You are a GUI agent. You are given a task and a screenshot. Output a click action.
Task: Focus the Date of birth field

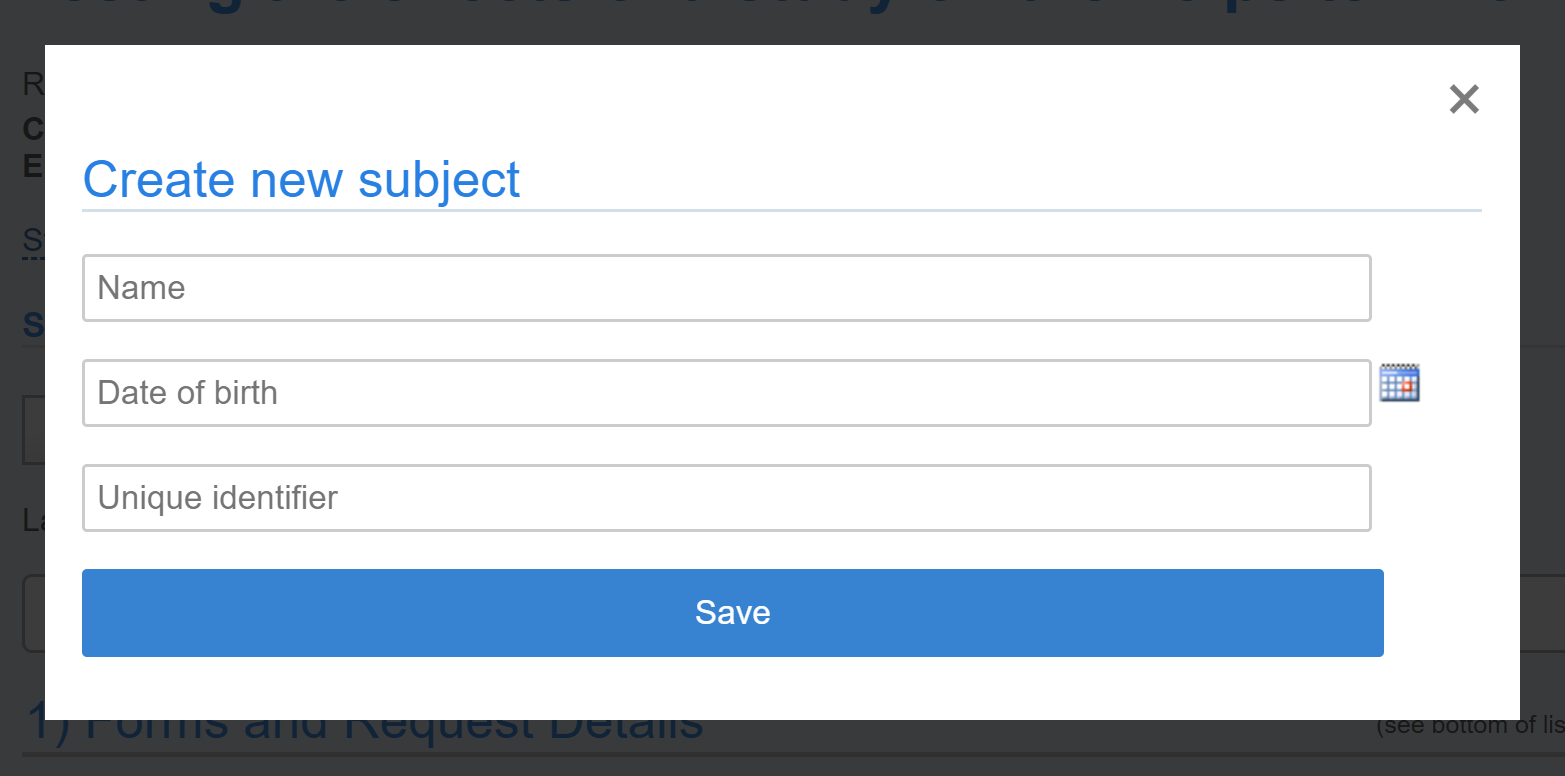click(726, 393)
